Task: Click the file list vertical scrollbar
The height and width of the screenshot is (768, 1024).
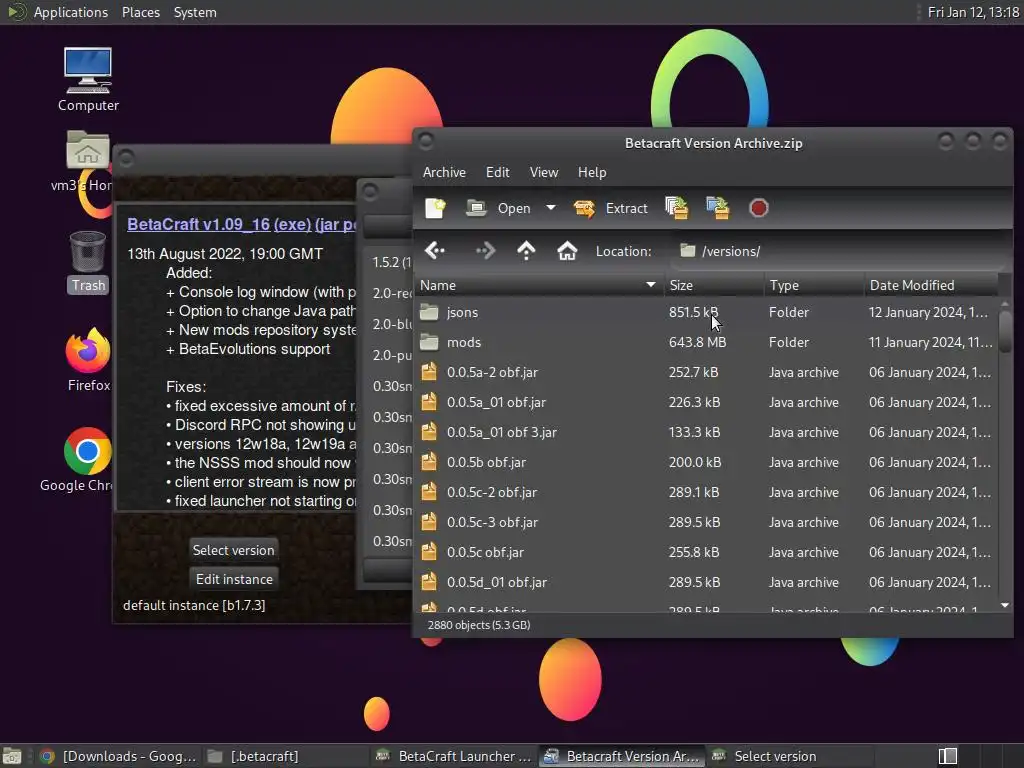Action: point(1005,332)
